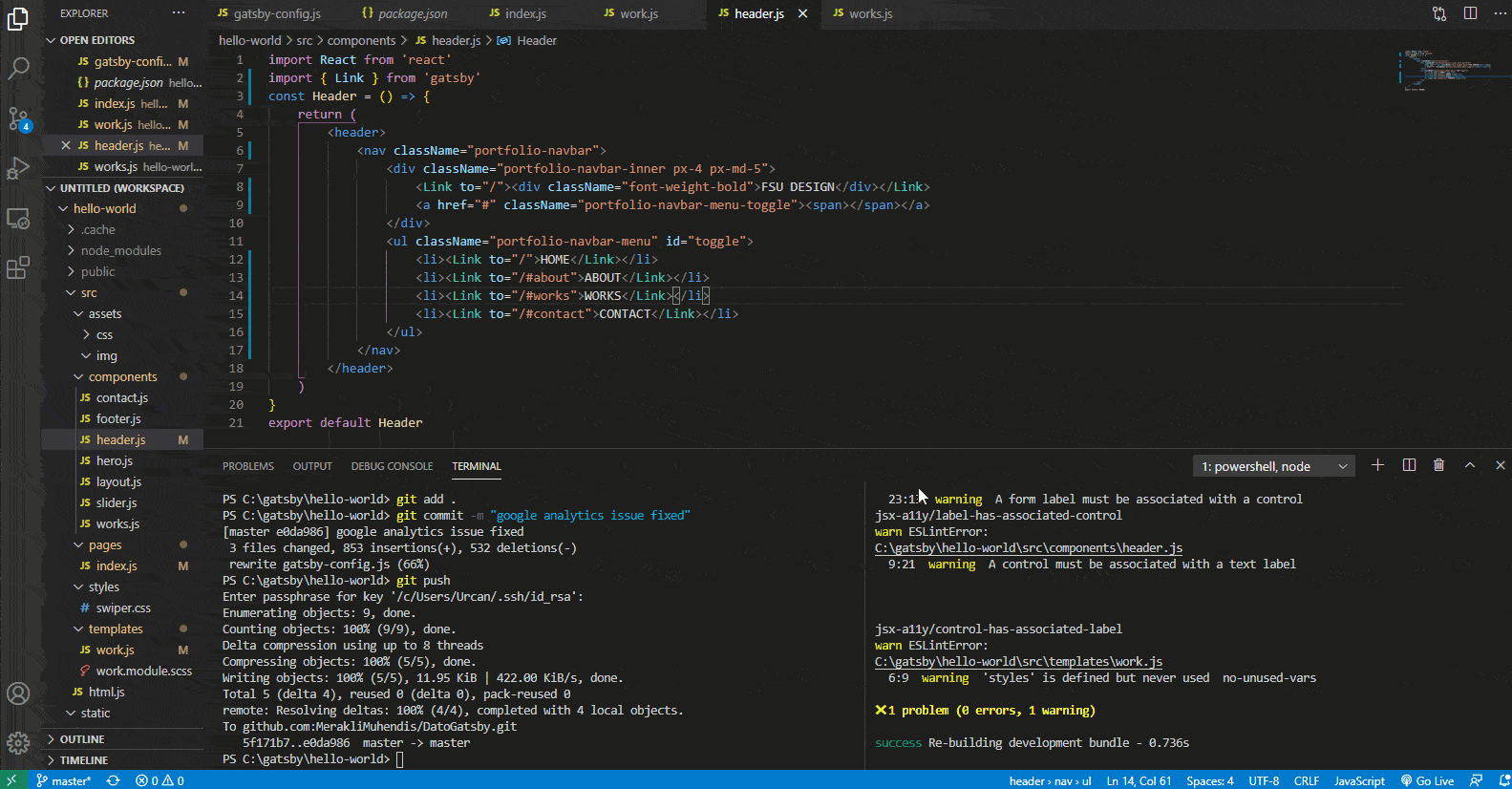Open Manage gear in activity bar
Screen dimensions: 1512x789
click(18, 743)
